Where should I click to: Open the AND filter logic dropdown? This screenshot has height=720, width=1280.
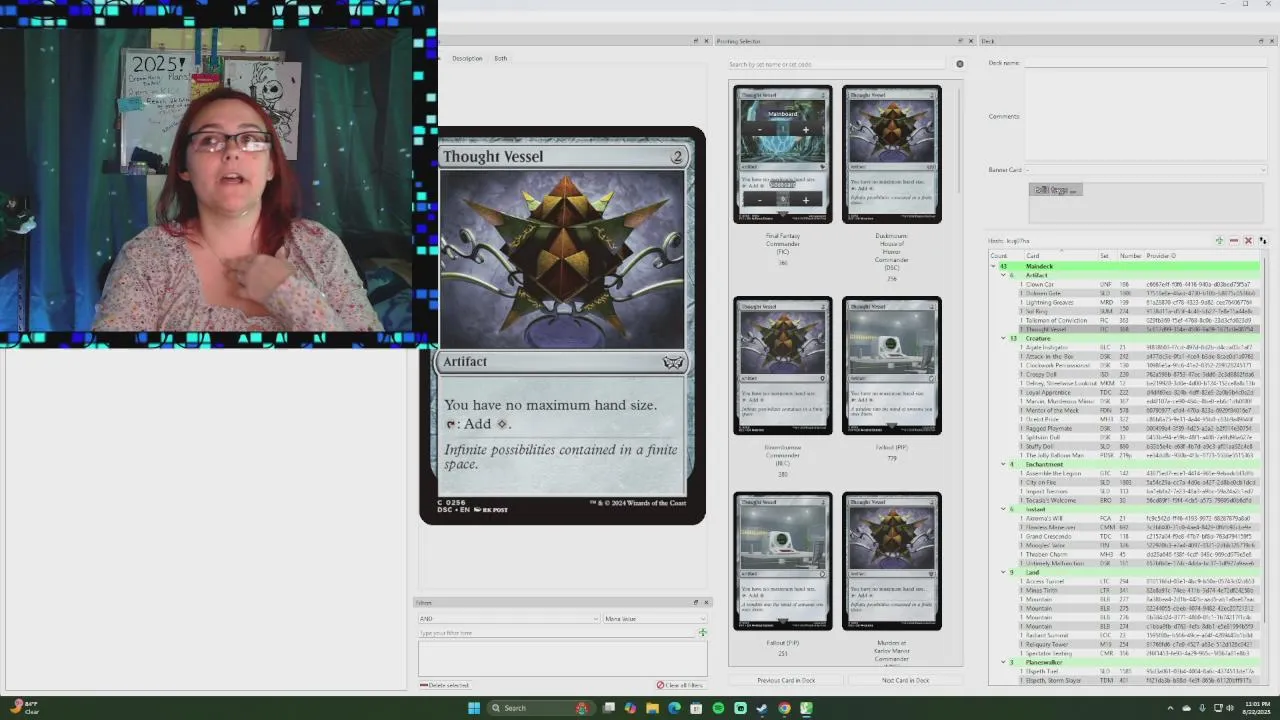coord(509,619)
